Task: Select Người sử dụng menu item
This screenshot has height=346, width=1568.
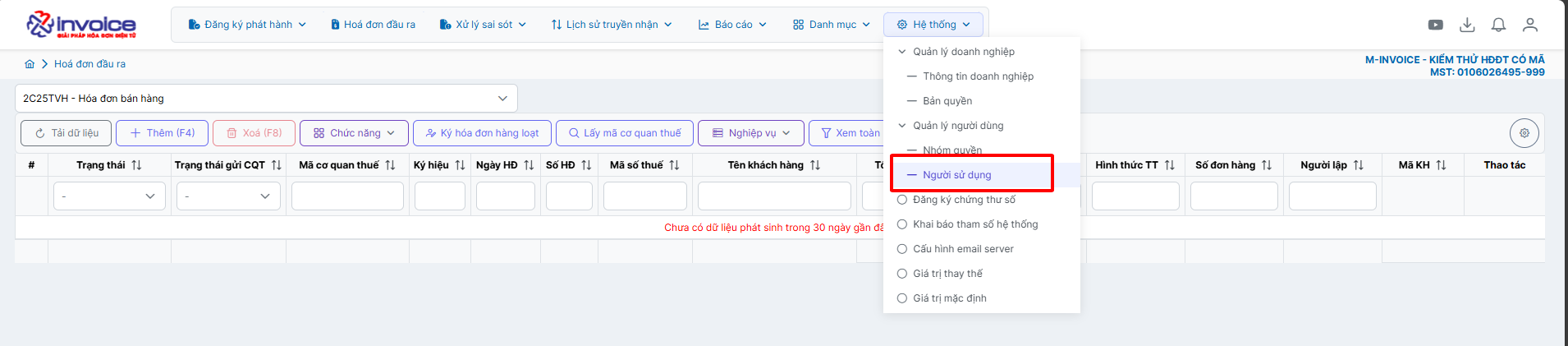Action: coord(956,175)
